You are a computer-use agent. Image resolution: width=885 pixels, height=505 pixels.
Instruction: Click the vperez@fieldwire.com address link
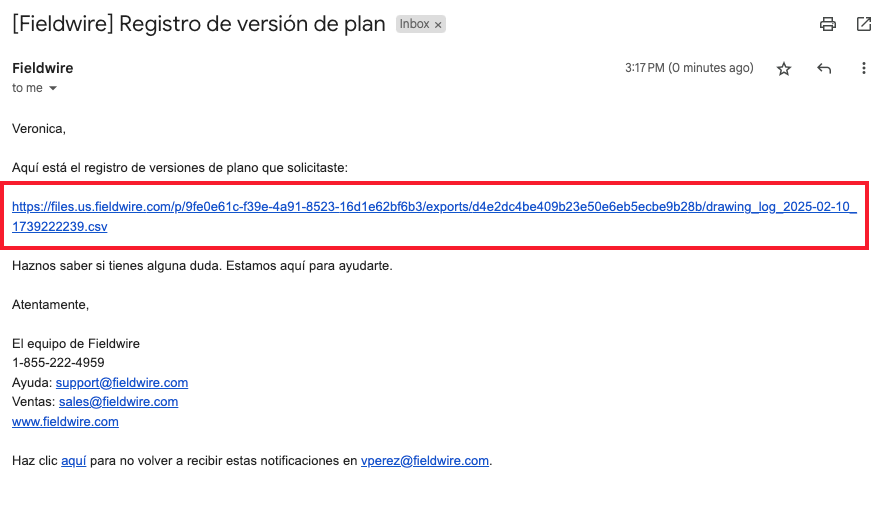(x=425, y=461)
